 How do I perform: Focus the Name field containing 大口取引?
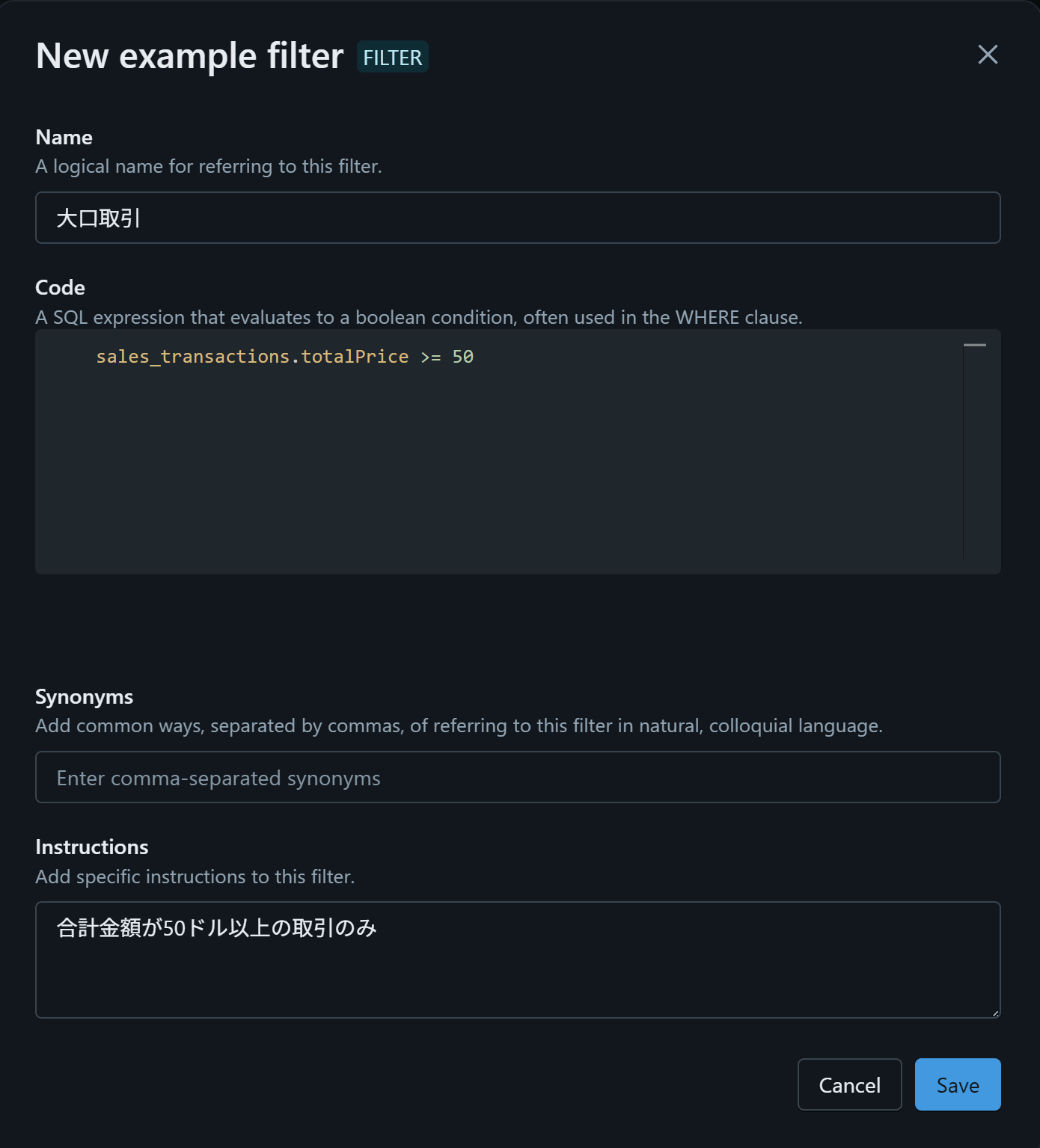click(518, 218)
